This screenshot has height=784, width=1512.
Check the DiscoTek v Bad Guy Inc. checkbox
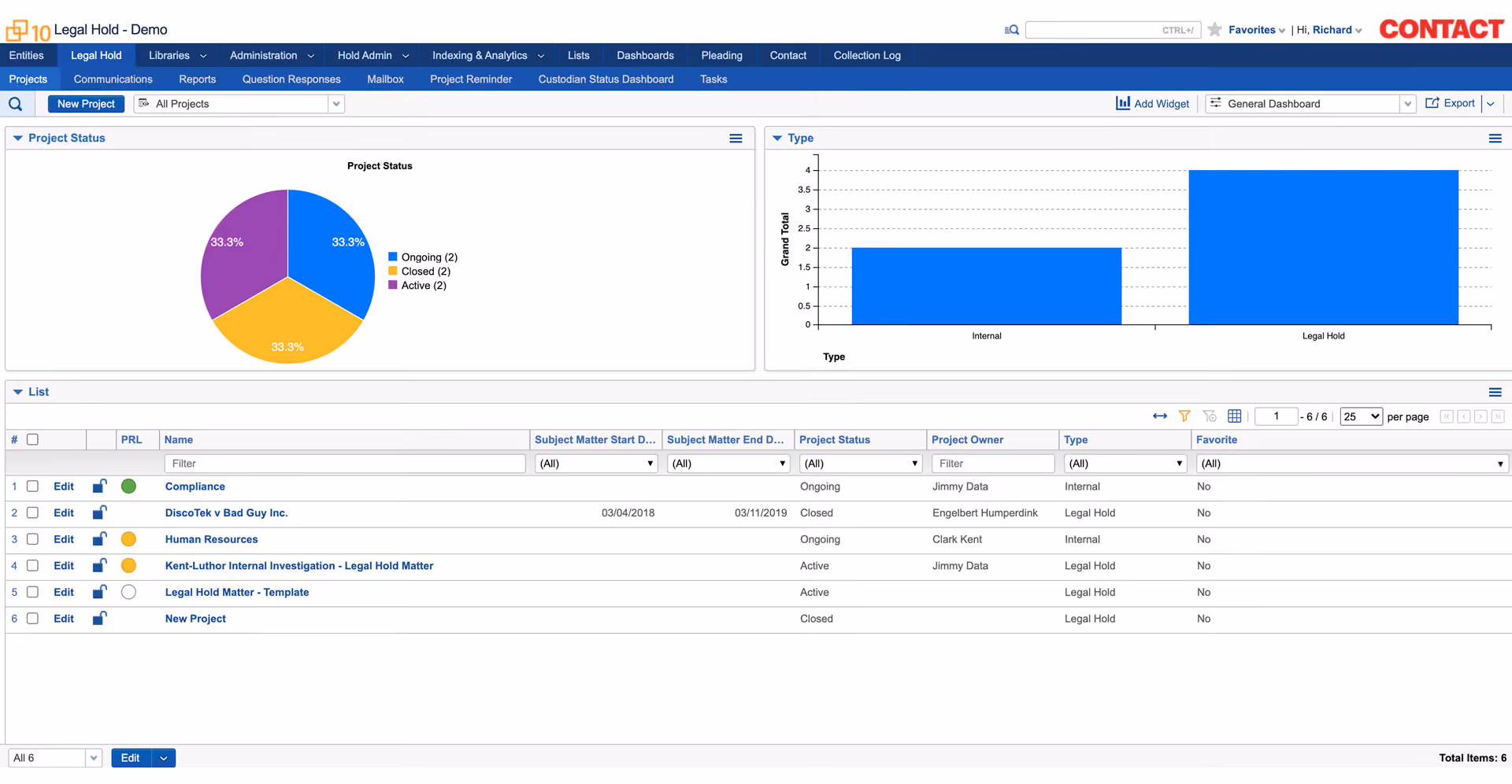tap(32, 513)
